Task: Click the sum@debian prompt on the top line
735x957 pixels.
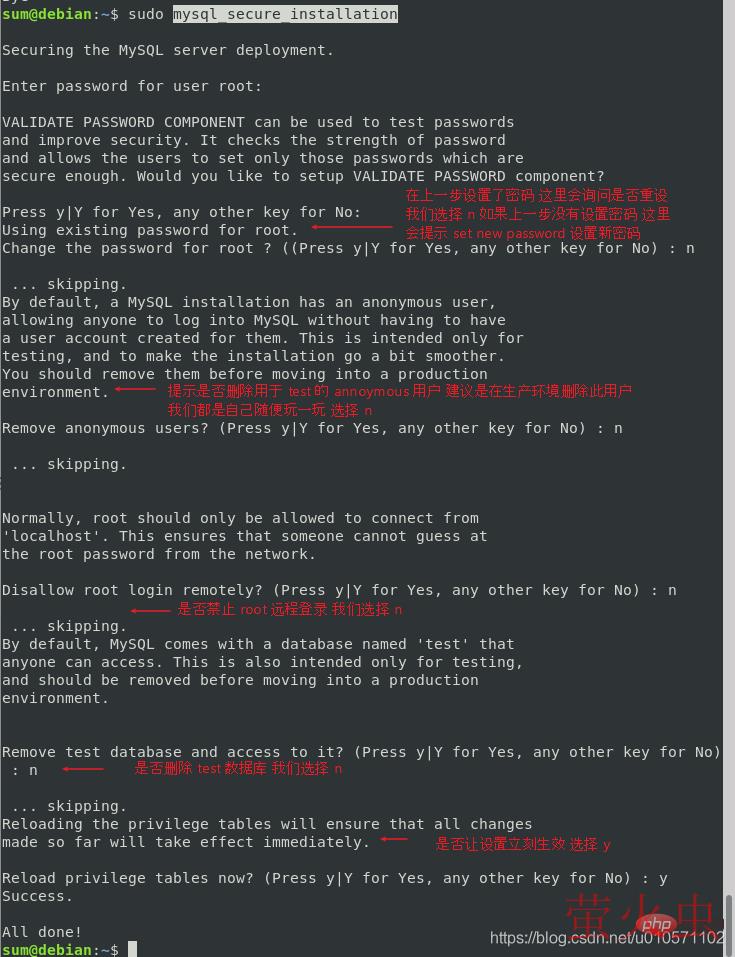Action: click(47, 14)
